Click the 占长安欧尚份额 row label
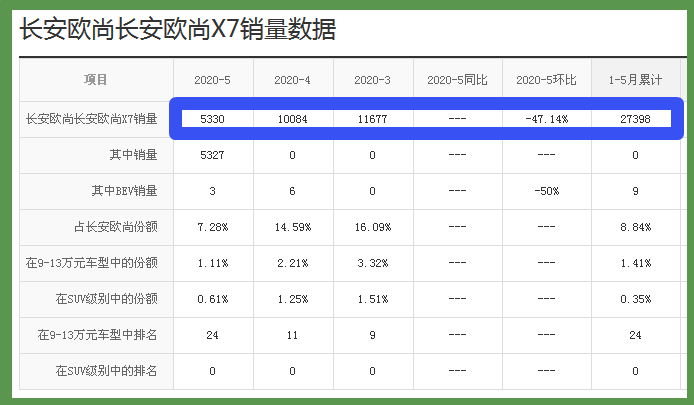Image resolution: width=694 pixels, height=405 pixels. click(116, 227)
